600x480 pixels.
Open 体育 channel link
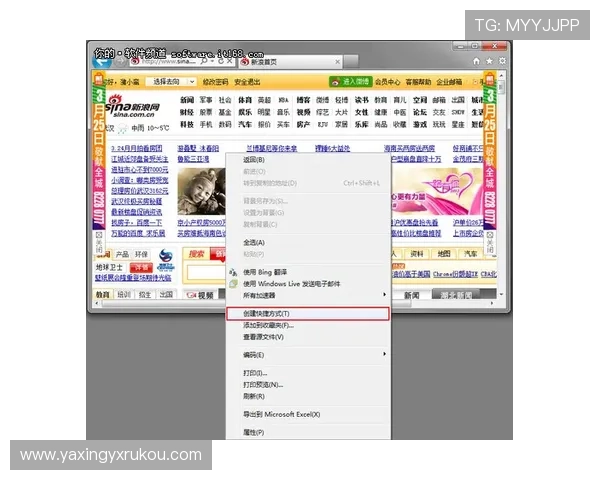245,100
